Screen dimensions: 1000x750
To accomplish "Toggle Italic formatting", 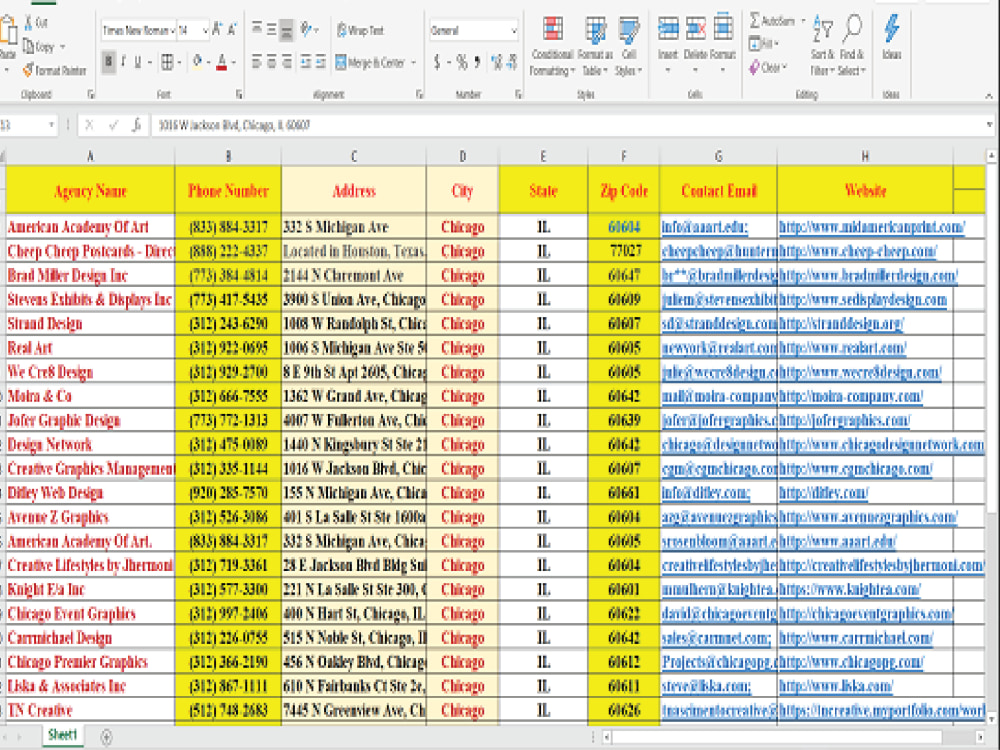I will tap(123, 62).
